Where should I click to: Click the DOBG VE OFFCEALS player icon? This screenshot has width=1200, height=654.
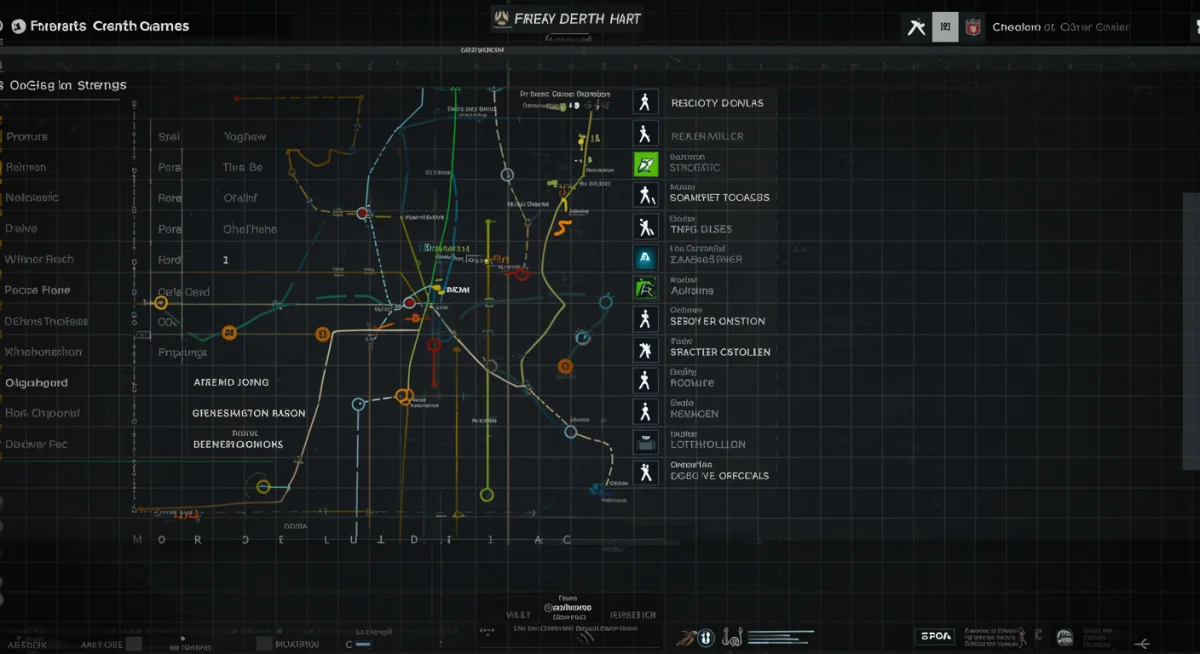646,472
